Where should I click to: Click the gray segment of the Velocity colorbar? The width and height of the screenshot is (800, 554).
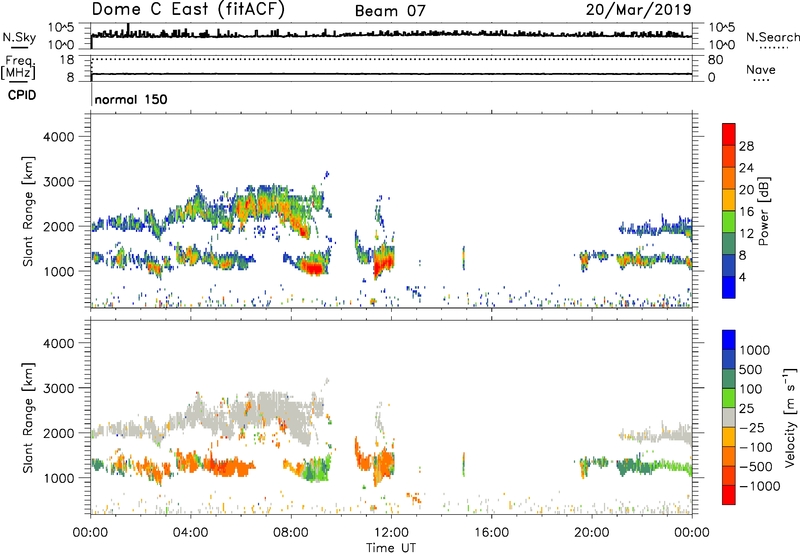[x=729, y=417]
